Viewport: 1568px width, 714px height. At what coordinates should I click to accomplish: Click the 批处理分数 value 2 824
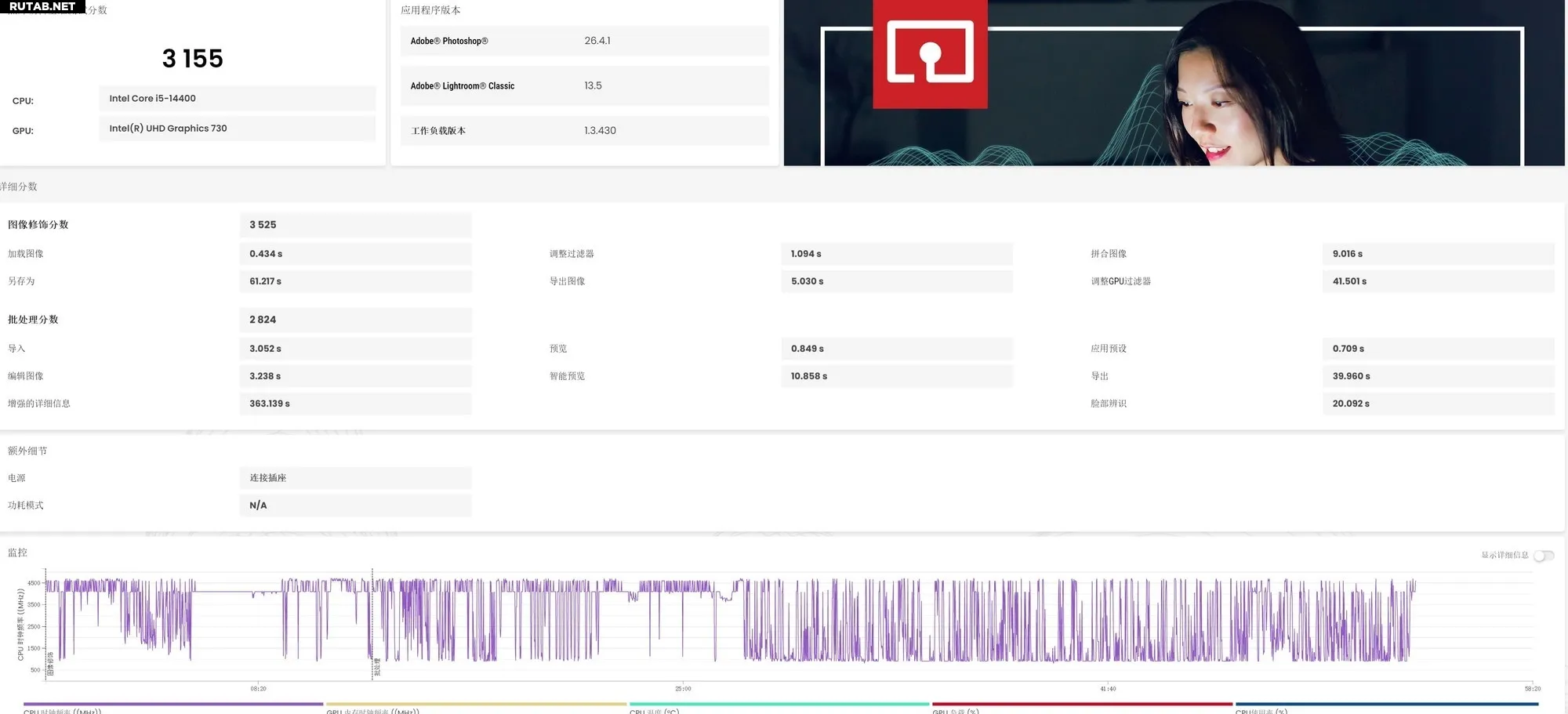point(355,320)
